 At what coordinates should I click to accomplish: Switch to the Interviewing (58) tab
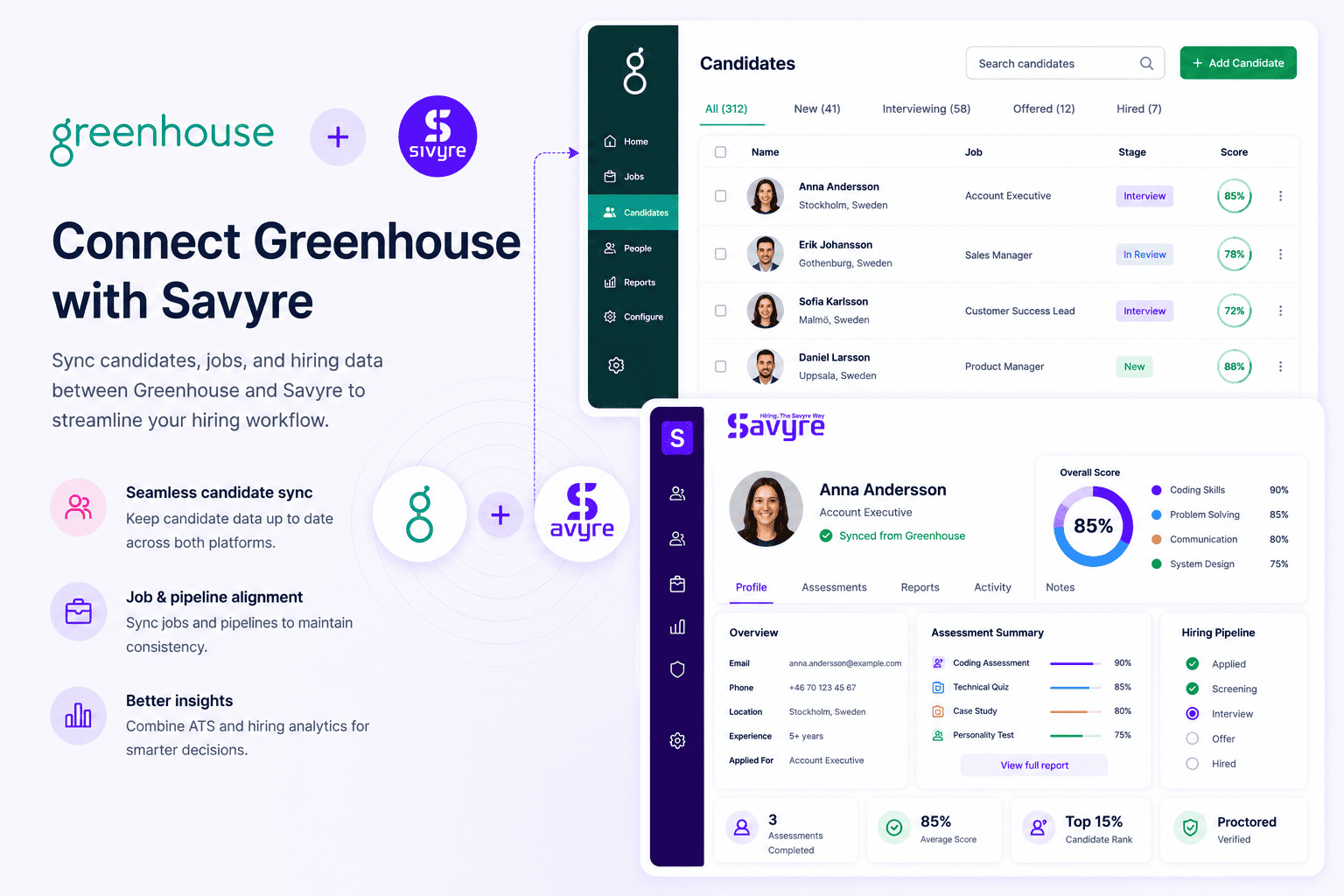(927, 108)
